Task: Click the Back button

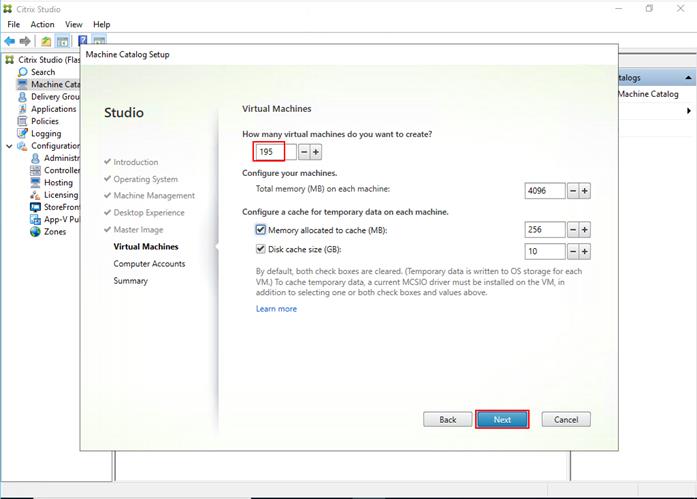Action: 448,419
